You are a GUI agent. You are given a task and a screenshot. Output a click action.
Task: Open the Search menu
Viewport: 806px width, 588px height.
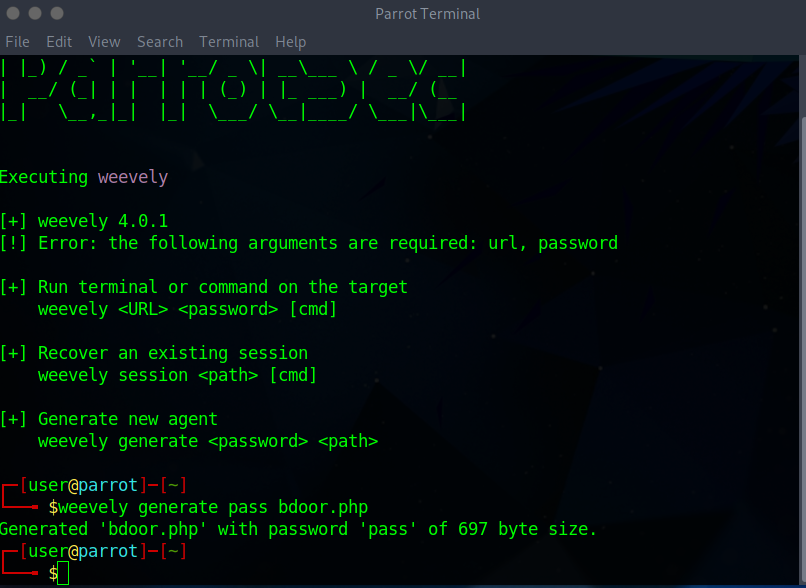coord(159,42)
